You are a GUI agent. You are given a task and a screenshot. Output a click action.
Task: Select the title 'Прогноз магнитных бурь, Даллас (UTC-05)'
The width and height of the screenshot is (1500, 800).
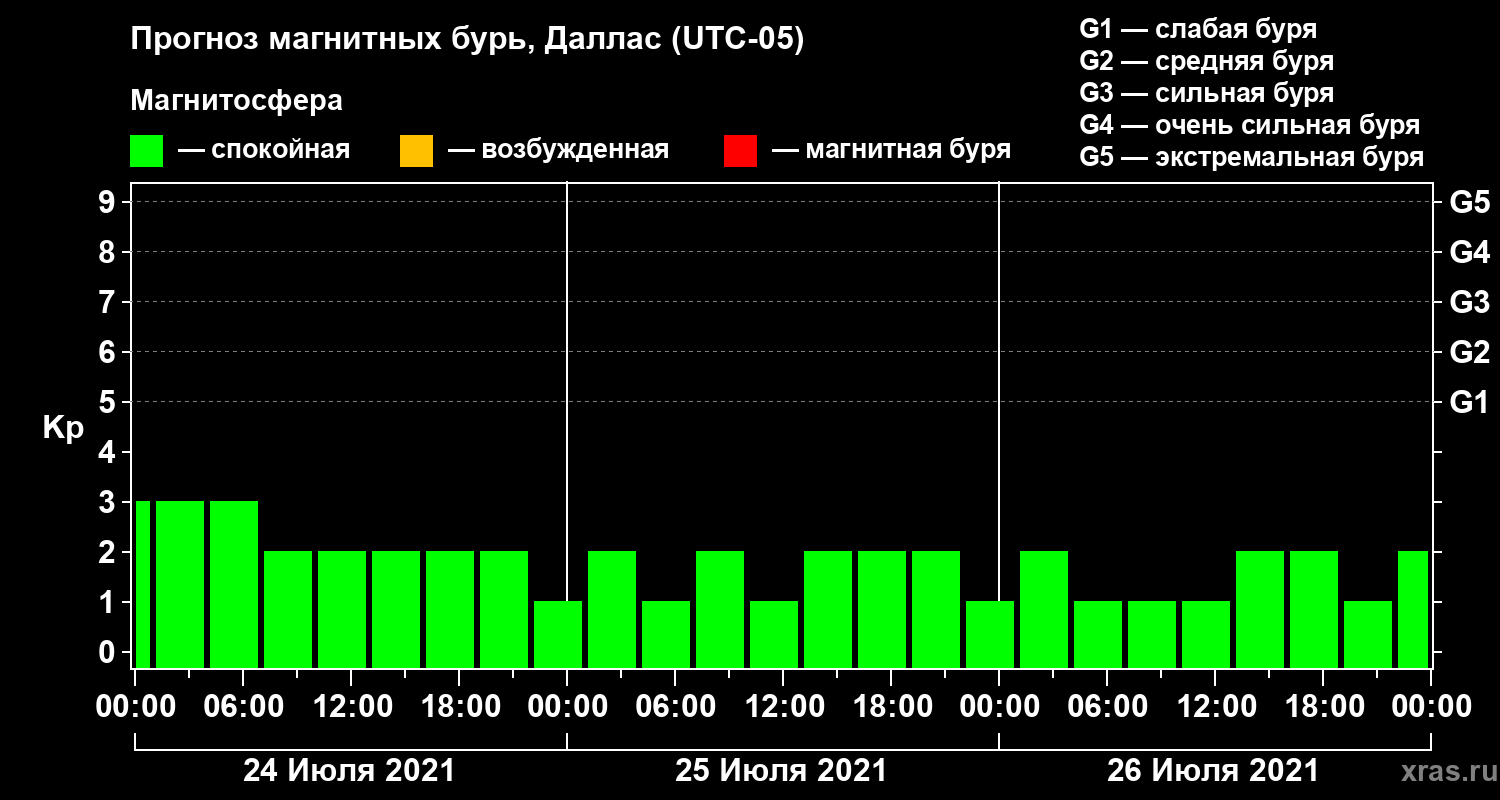pos(467,41)
